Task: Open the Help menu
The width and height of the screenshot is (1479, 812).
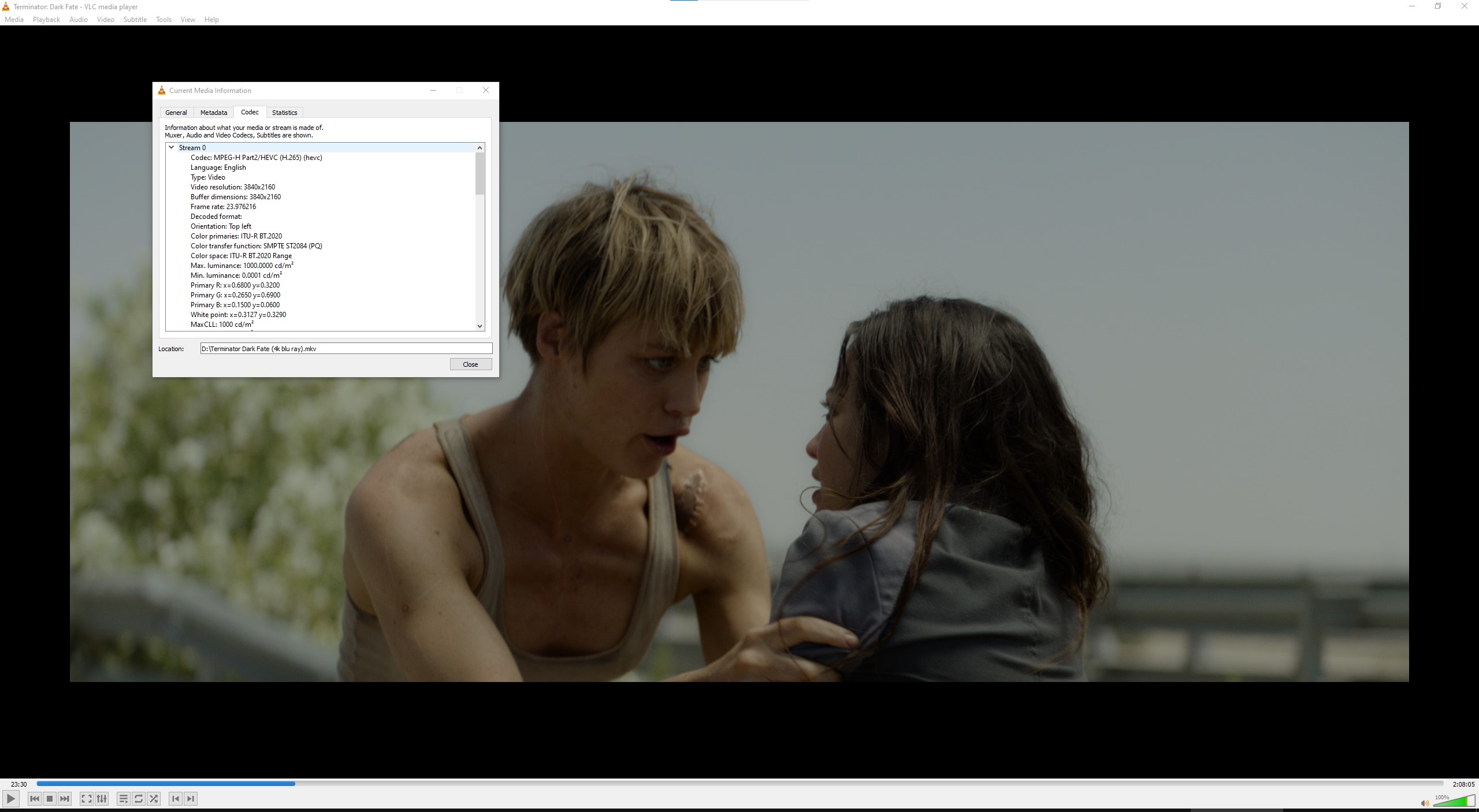Action: point(211,20)
